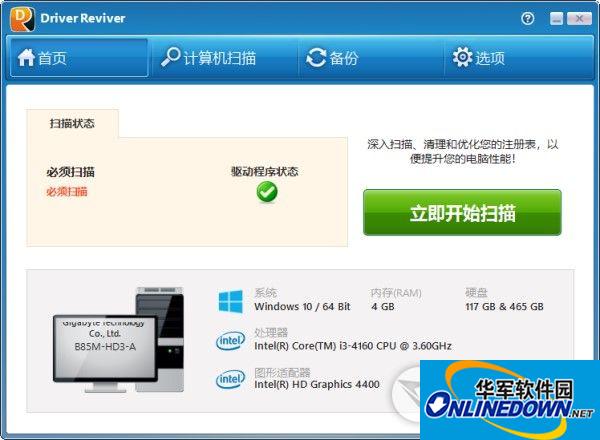The image size is (600, 440).
Task: Open the 选项 options tab
Action: (518, 58)
